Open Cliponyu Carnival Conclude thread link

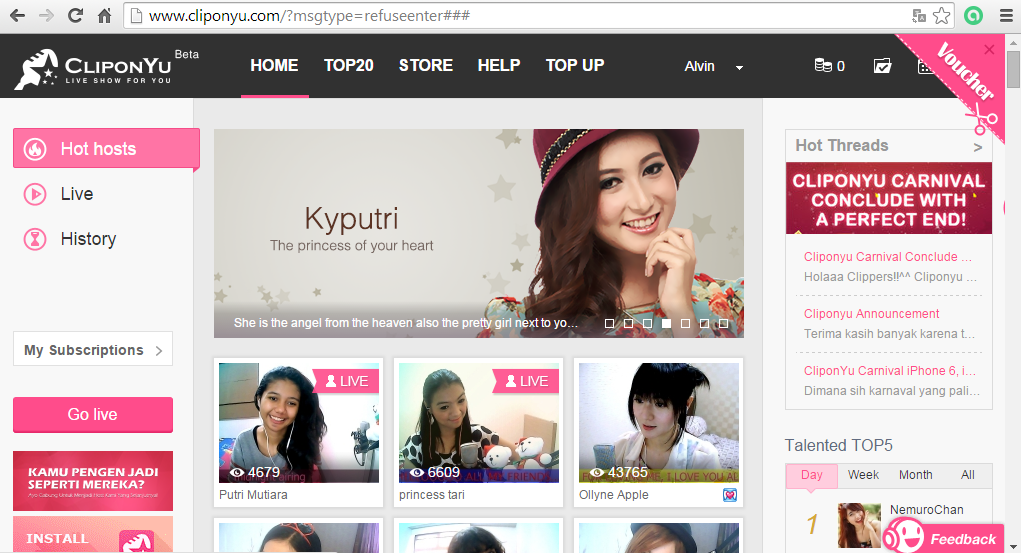888,257
